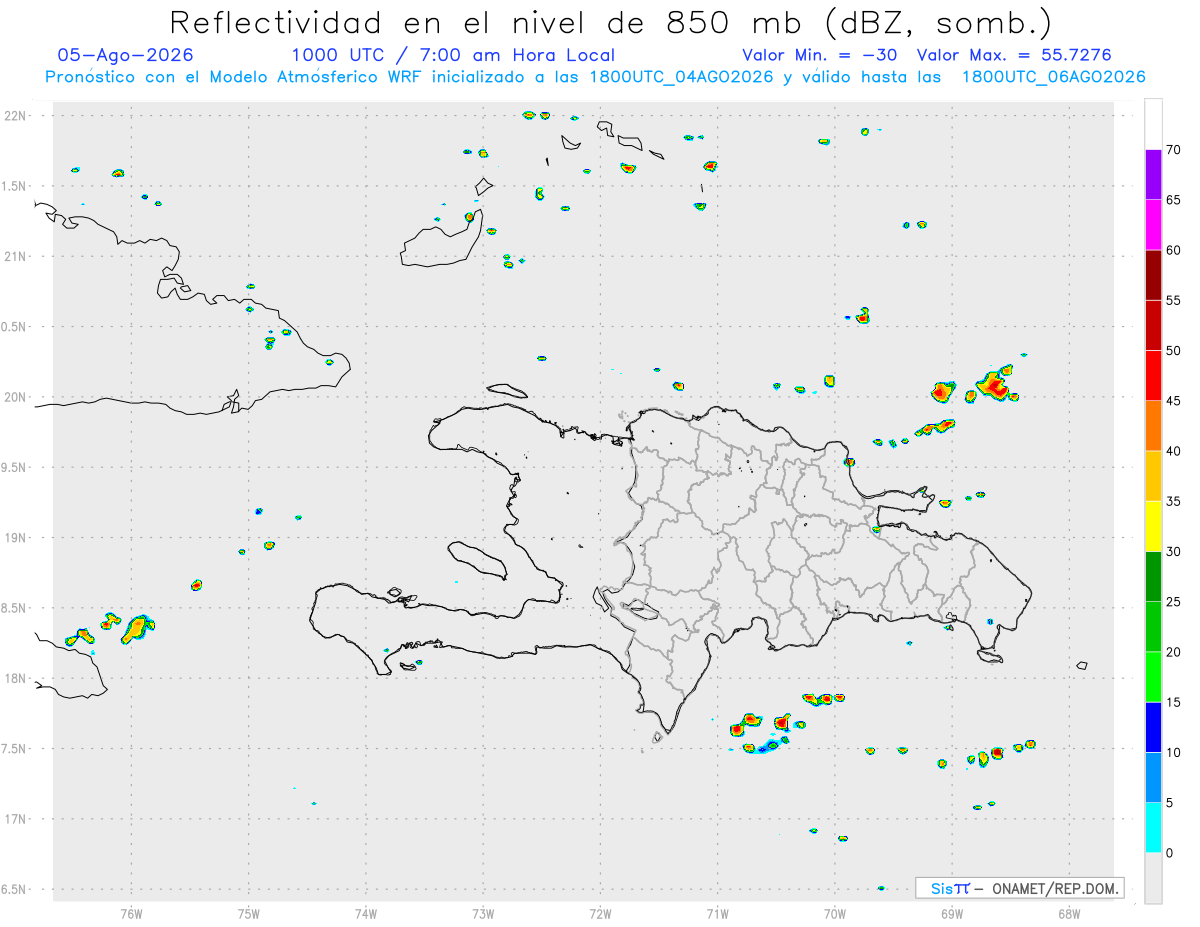Click the color scale label 30
The image size is (1200, 927).
1173,552
